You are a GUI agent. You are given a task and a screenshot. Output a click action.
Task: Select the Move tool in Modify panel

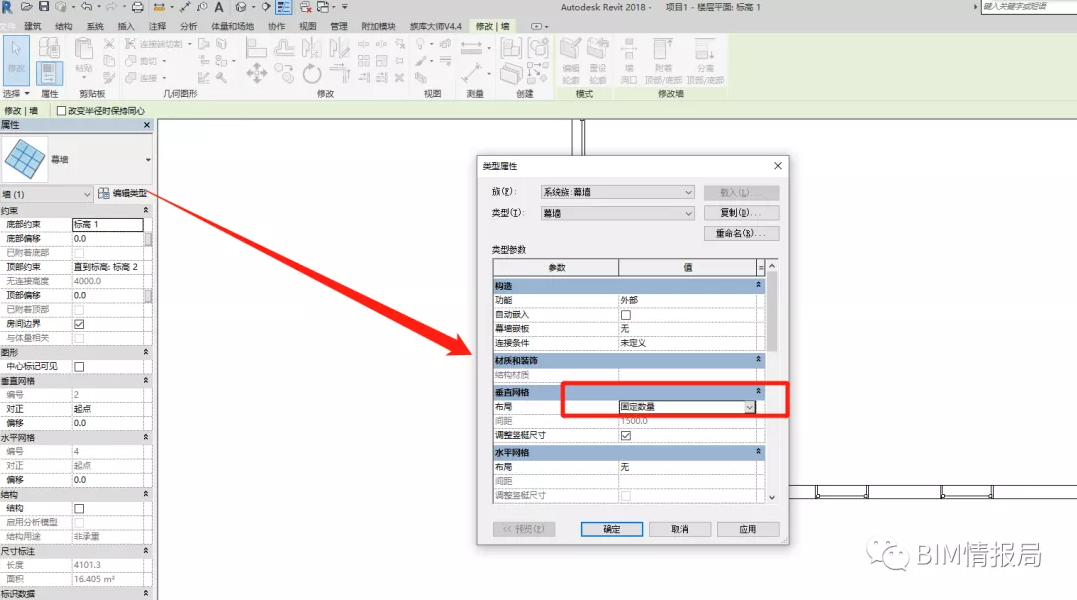pos(257,73)
